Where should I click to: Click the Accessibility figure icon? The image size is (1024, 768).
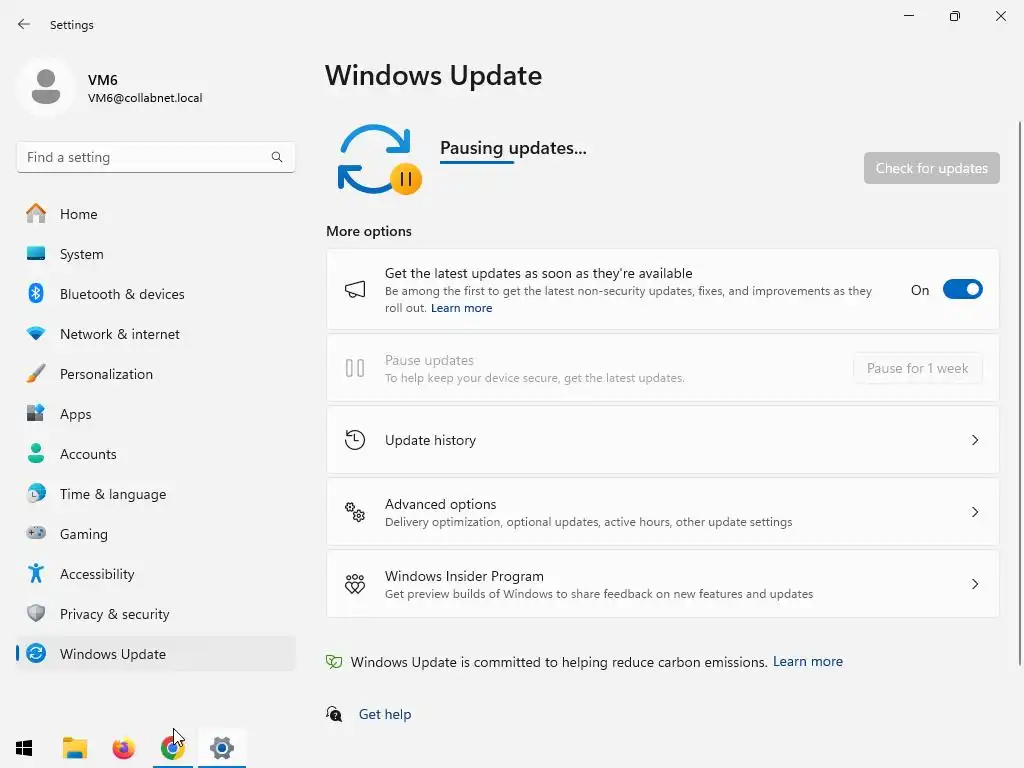[x=36, y=573]
